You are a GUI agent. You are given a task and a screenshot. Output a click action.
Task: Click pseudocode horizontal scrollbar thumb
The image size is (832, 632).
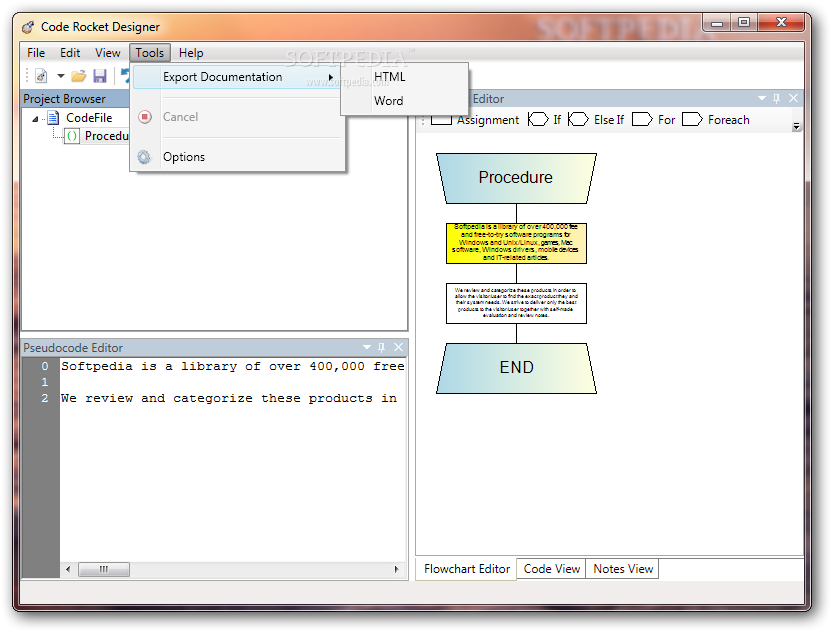[x=103, y=569]
